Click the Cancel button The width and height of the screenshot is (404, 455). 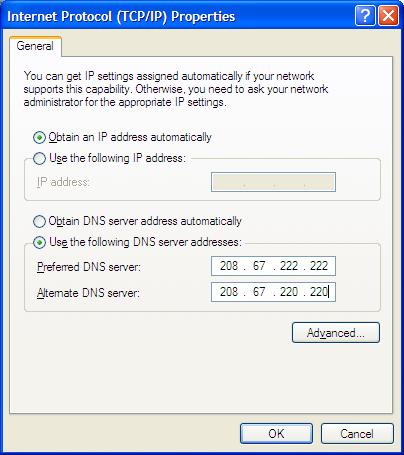357,434
